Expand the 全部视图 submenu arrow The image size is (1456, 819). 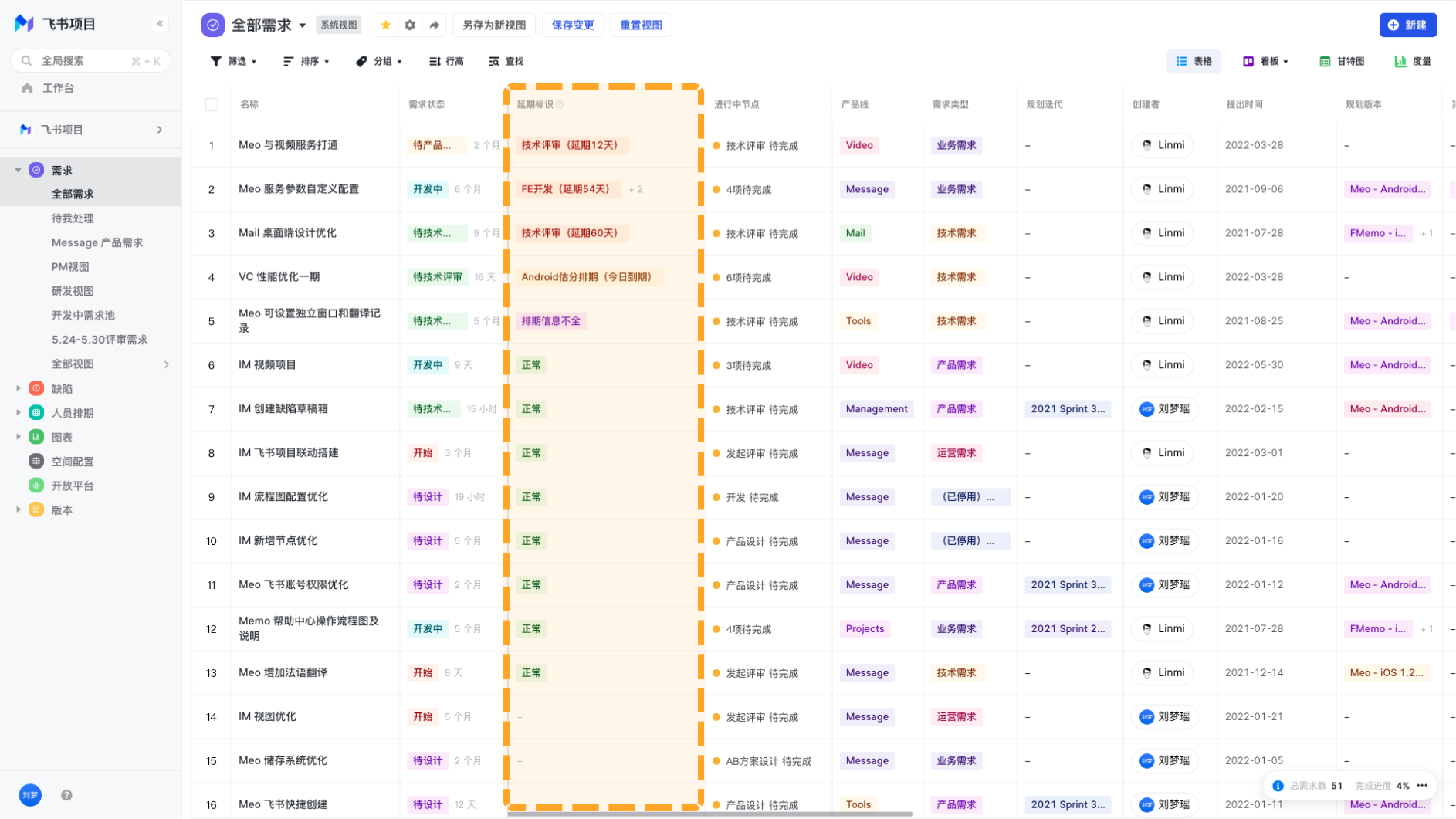167,364
